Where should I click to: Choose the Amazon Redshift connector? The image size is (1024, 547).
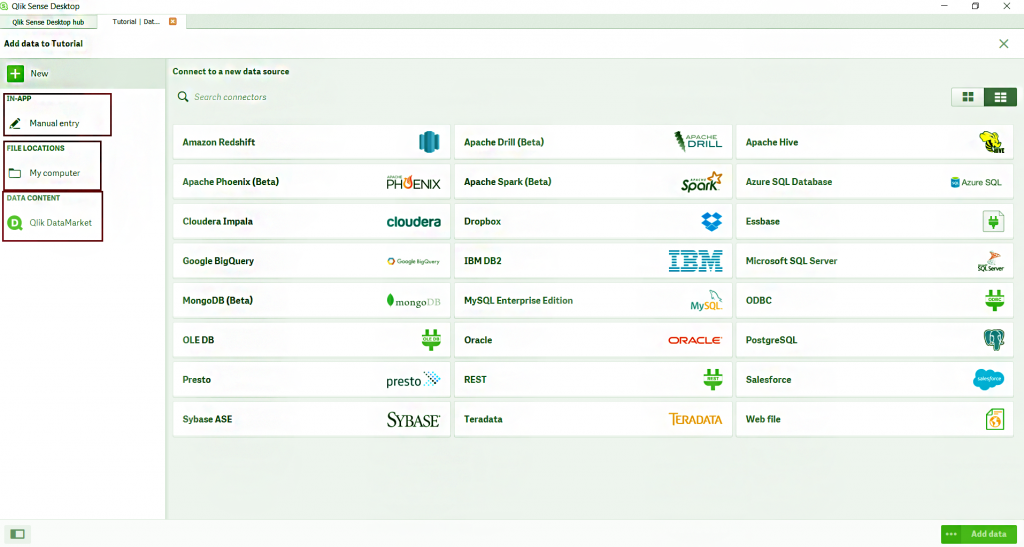(312, 142)
